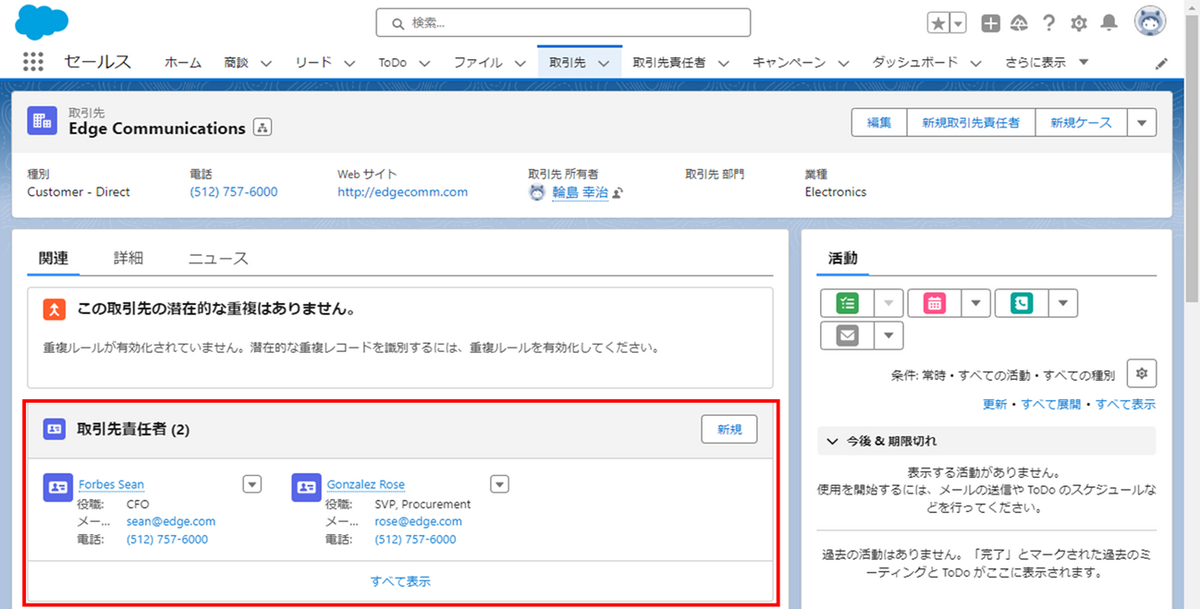Click the pencil icon to edit navigation

point(1161,63)
